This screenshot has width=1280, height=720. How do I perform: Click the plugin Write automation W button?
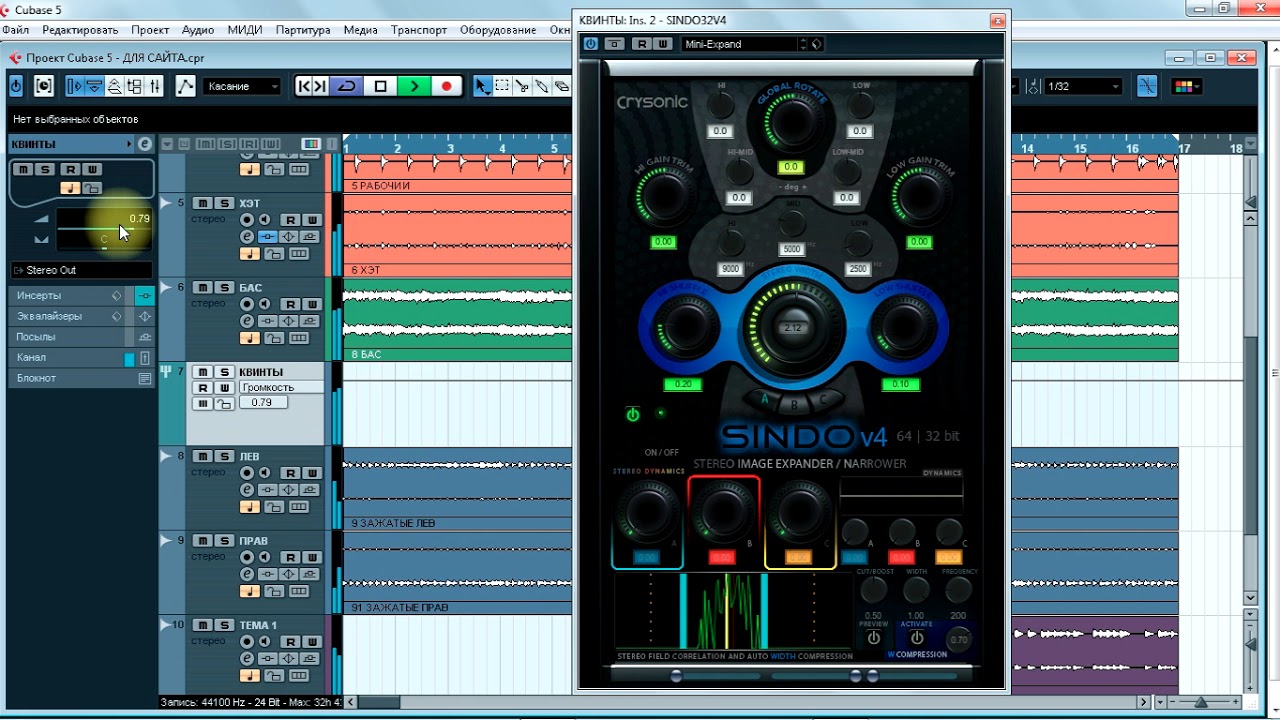pyautogui.click(x=662, y=44)
